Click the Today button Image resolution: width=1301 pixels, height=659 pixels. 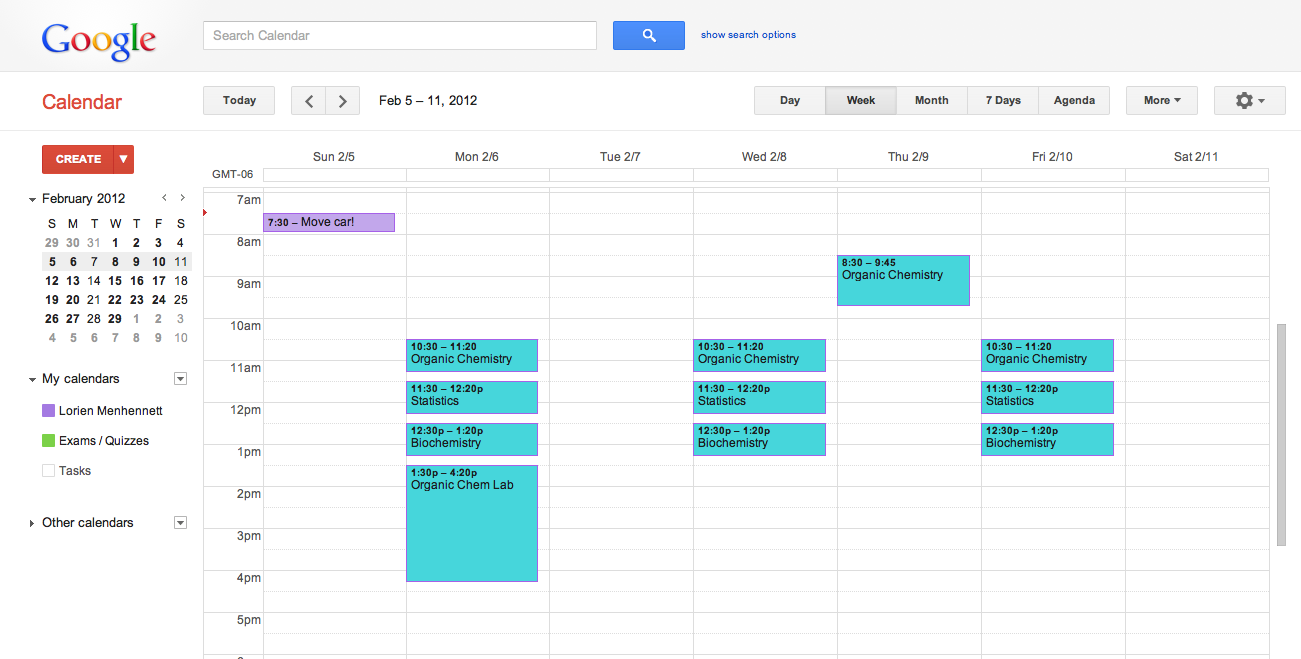(x=239, y=101)
